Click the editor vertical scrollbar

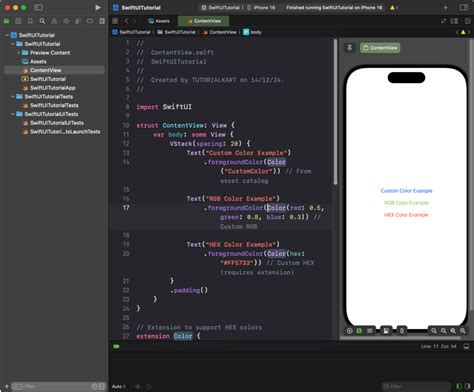coord(335,113)
